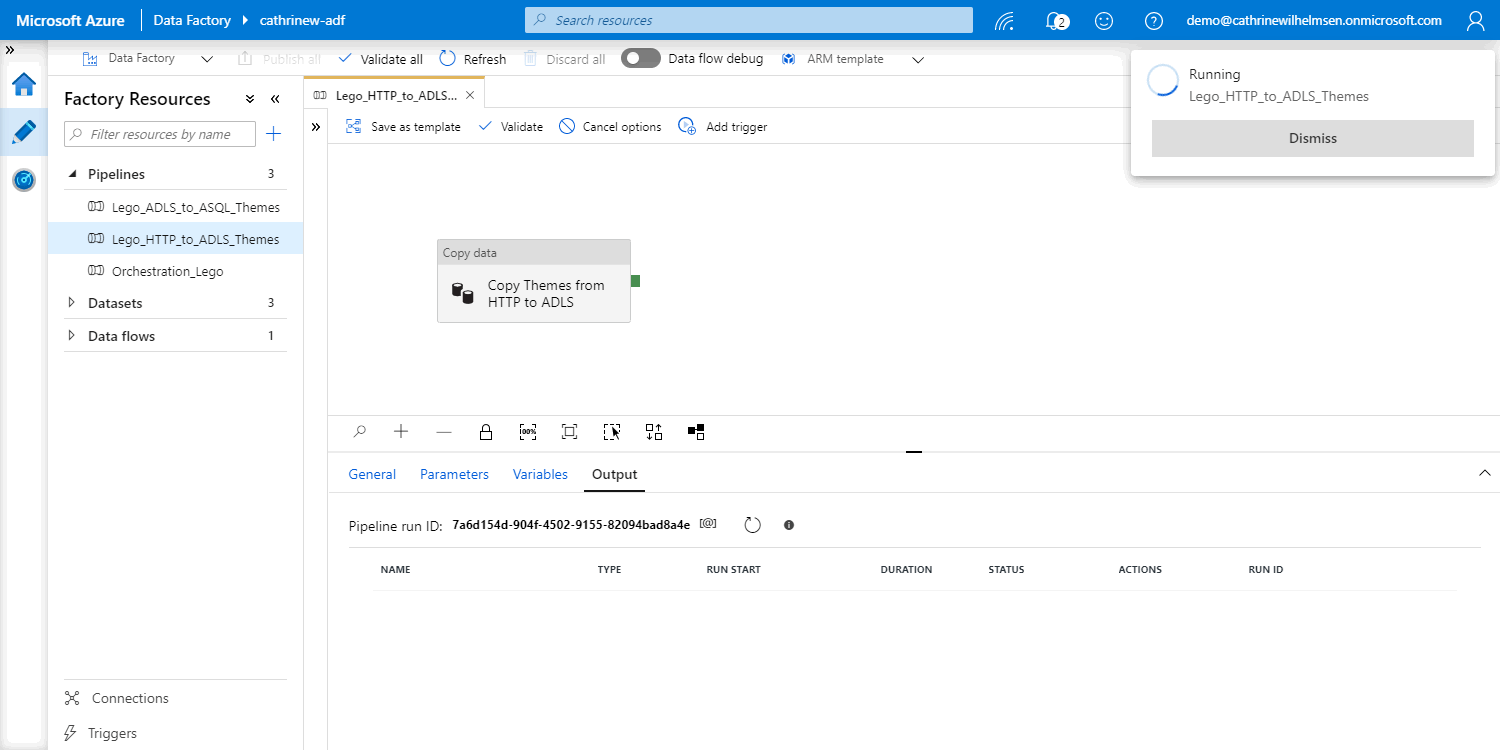Viewport: 1500px width, 750px height.
Task: Click the Filter resources by name field
Action: [x=160, y=134]
